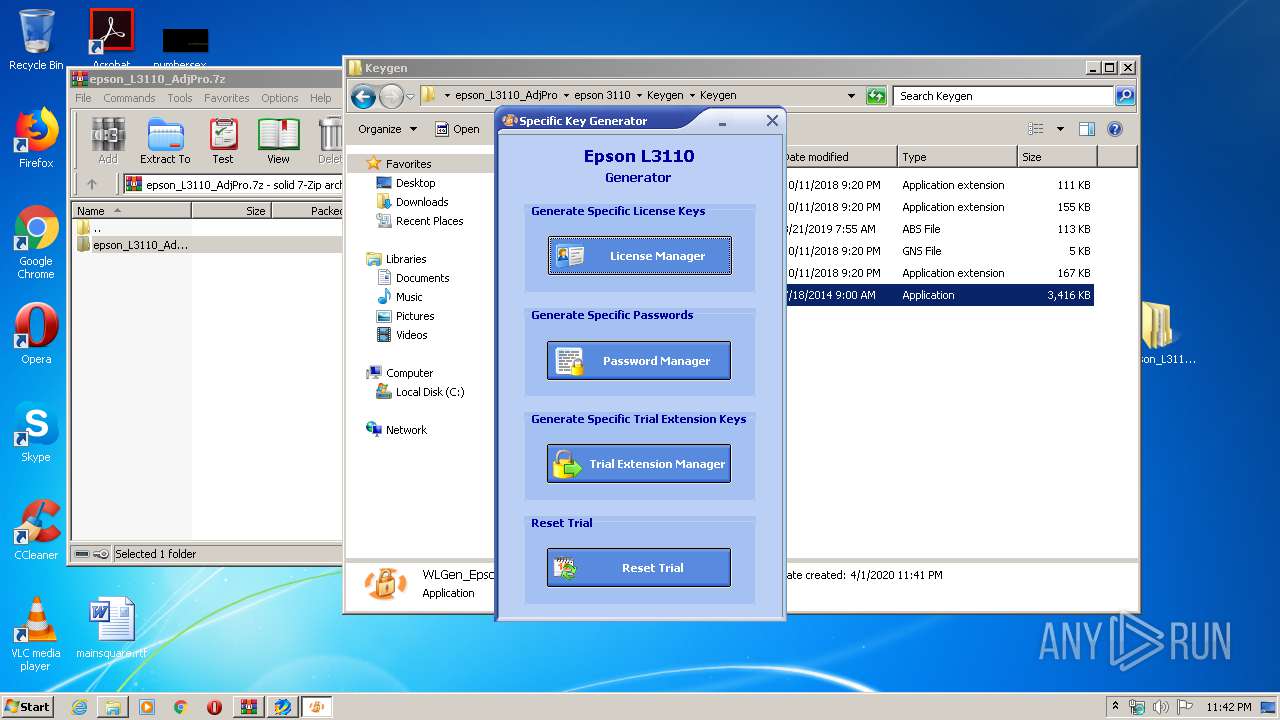The height and width of the screenshot is (720, 1280).
Task: Select Desktop in navigation pane
Action: 415,183
